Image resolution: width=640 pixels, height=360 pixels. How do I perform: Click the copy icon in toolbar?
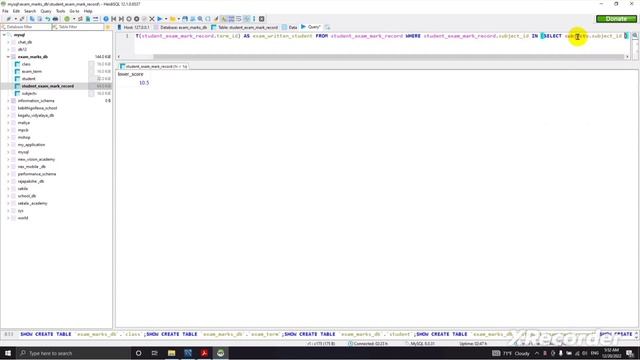(32, 19)
